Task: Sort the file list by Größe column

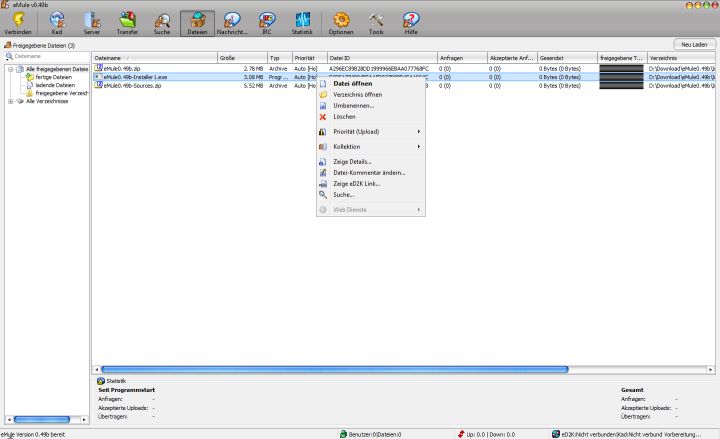Action: click(x=241, y=58)
